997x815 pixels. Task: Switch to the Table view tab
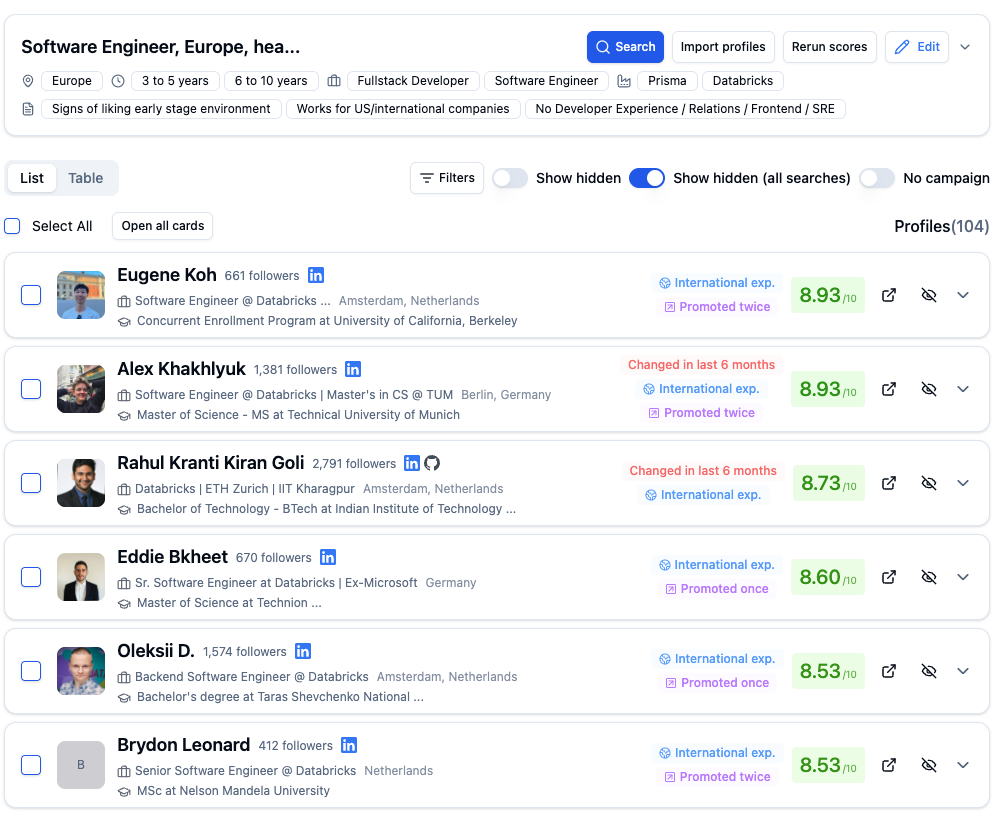86,178
